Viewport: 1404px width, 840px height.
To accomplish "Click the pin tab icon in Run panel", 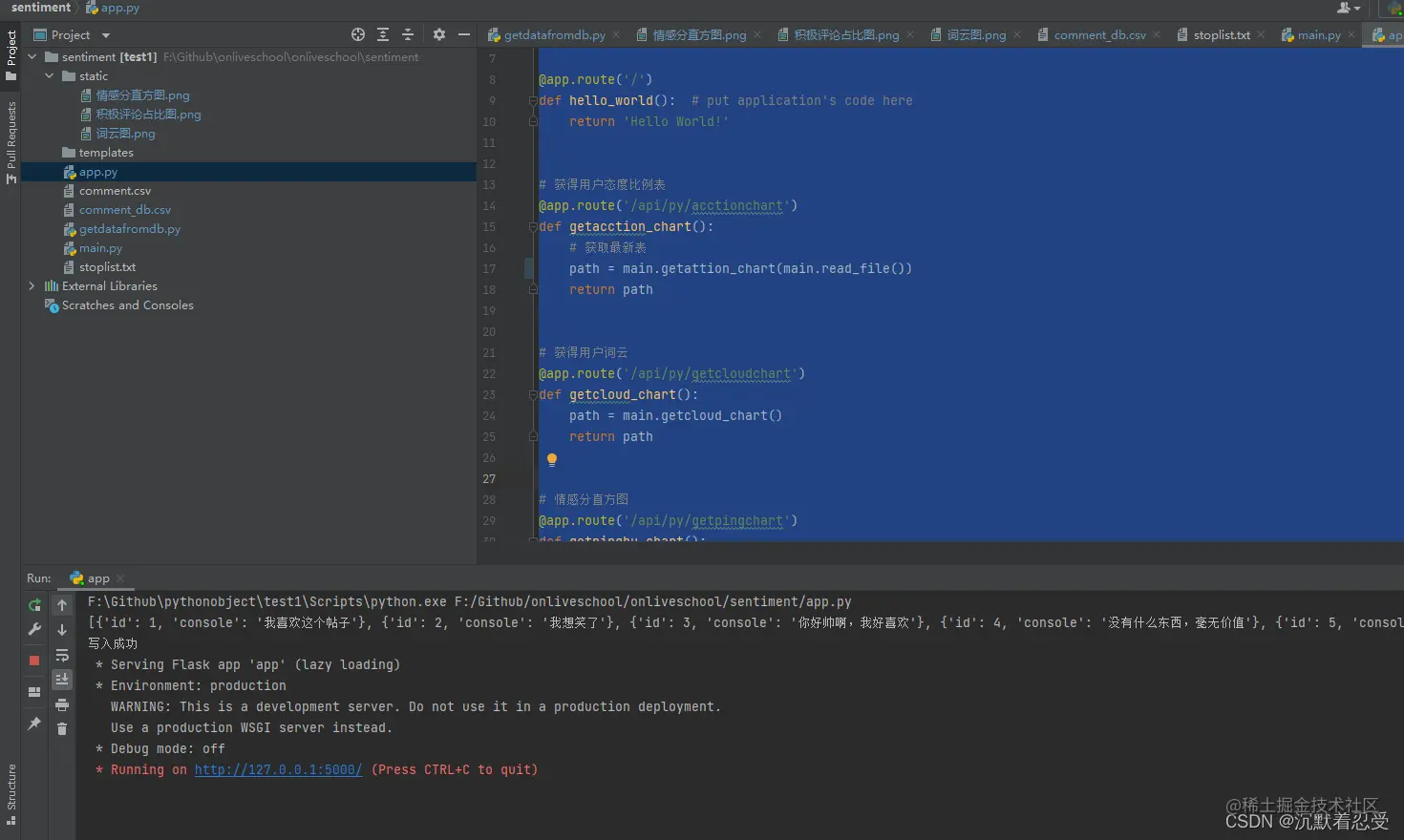I will click(x=34, y=724).
